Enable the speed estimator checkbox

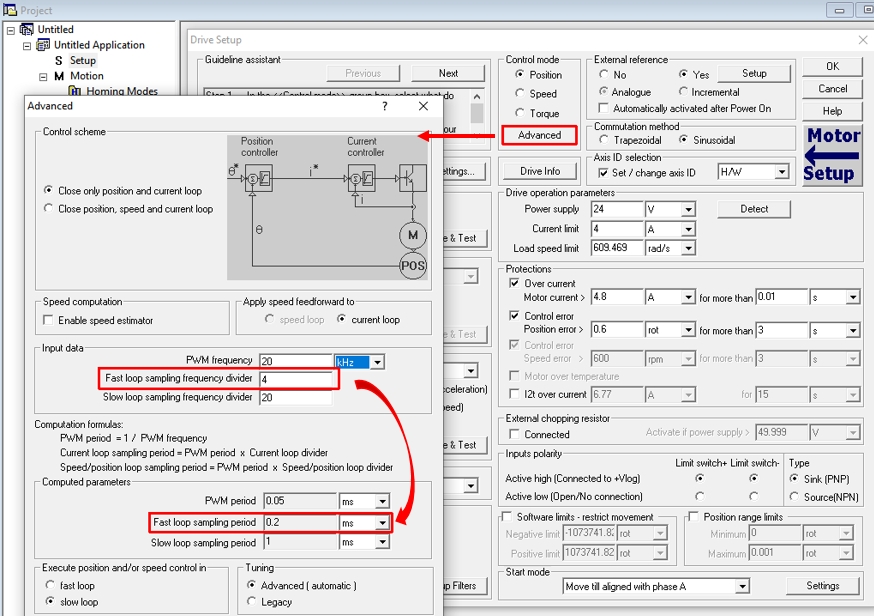(x=48, y=320)
